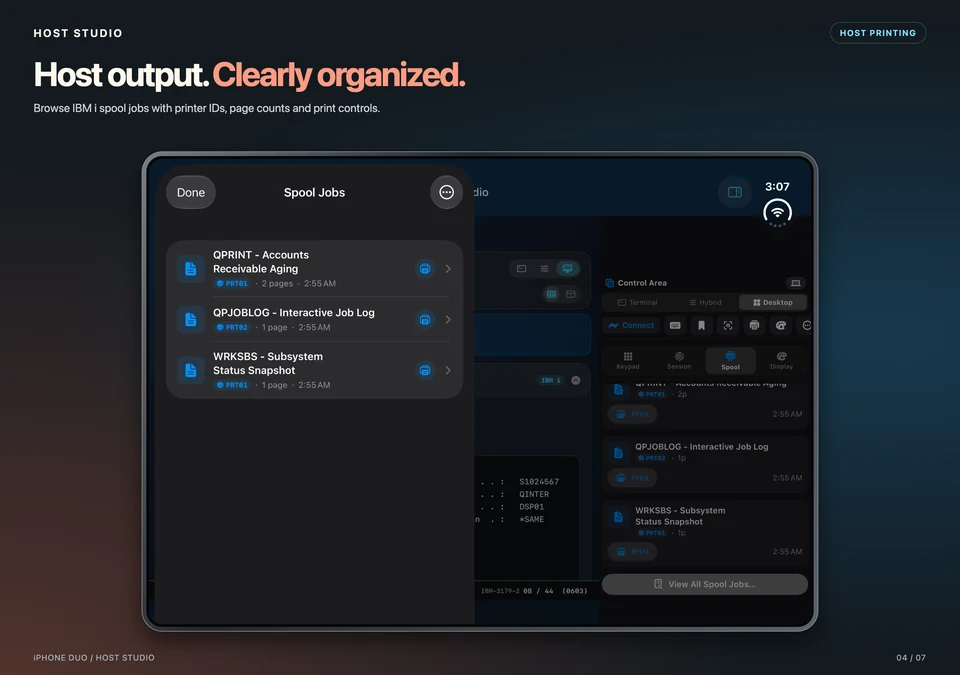Viewport: 960px width, 675px height.
Task: Toggle the sidebar panel button beside the clock
Action: click(735, 192)
